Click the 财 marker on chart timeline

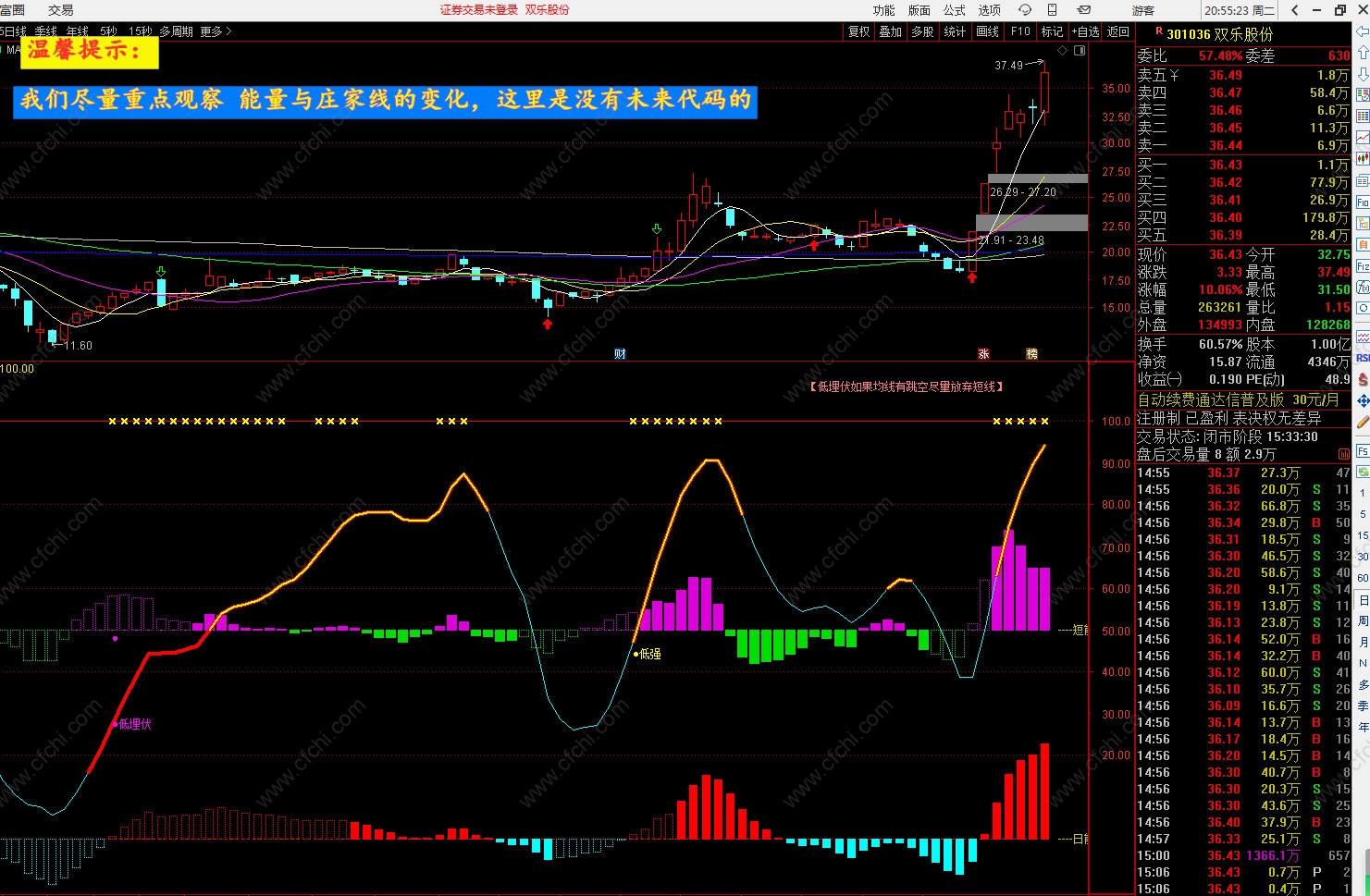pos(620,354)
